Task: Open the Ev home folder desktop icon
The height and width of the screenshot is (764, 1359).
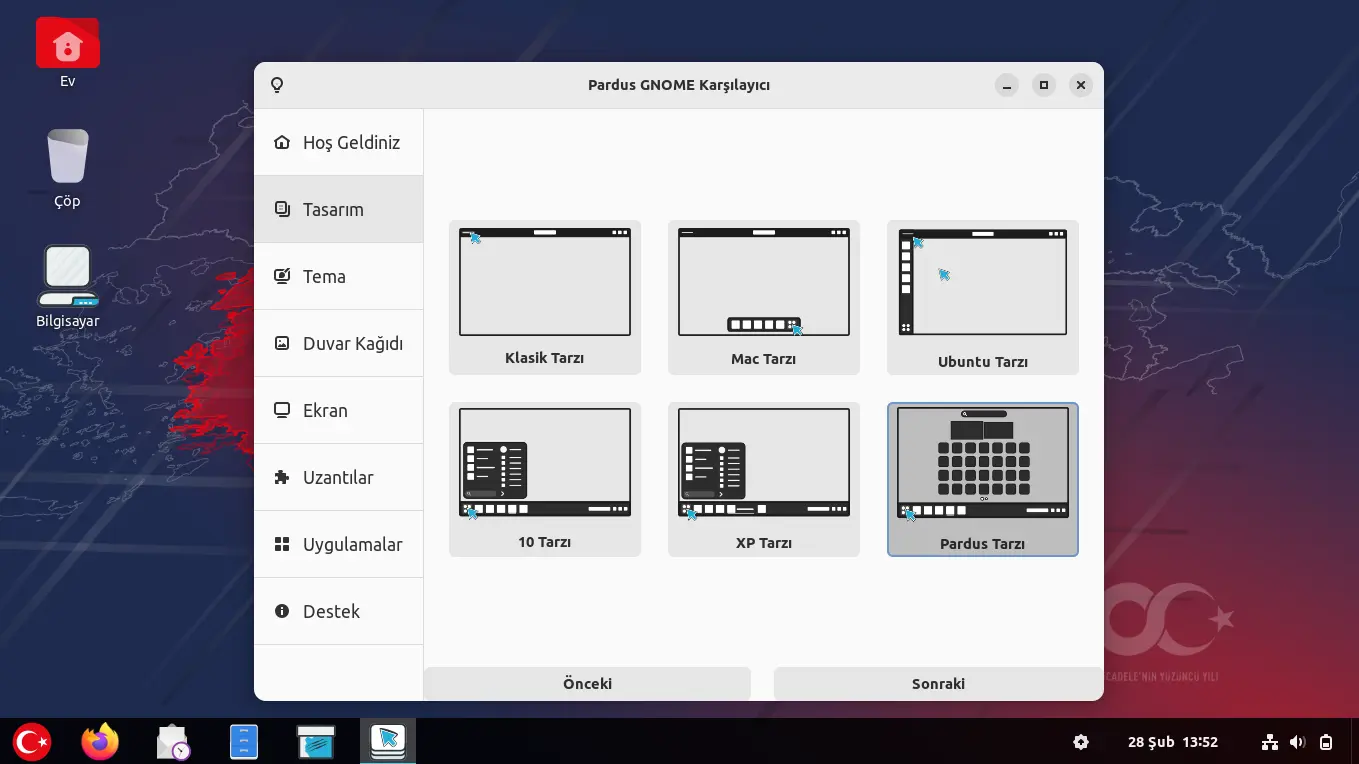Action: point(67,53)
